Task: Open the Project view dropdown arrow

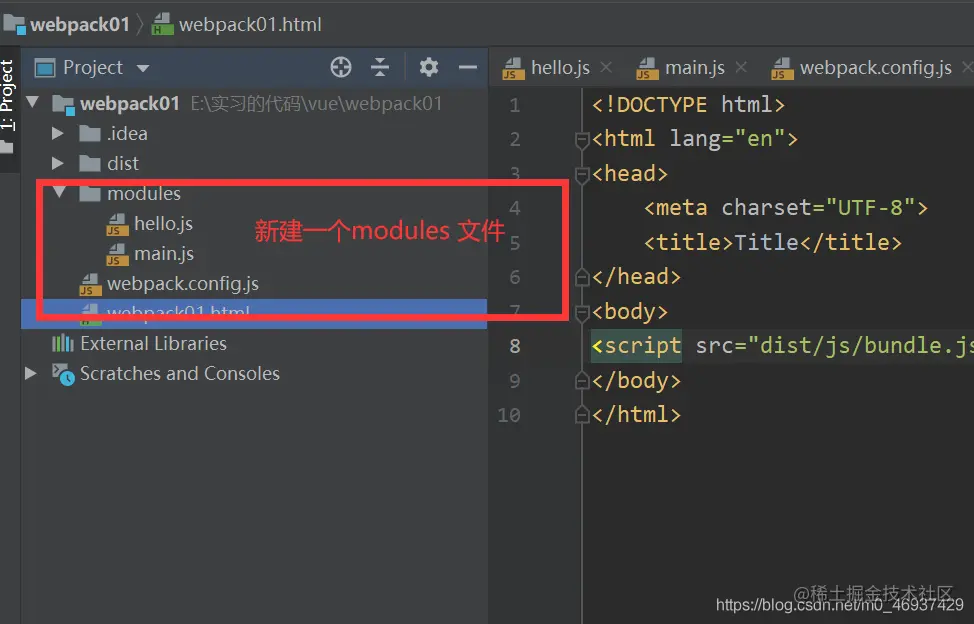Action: click(x=143, y=68)
